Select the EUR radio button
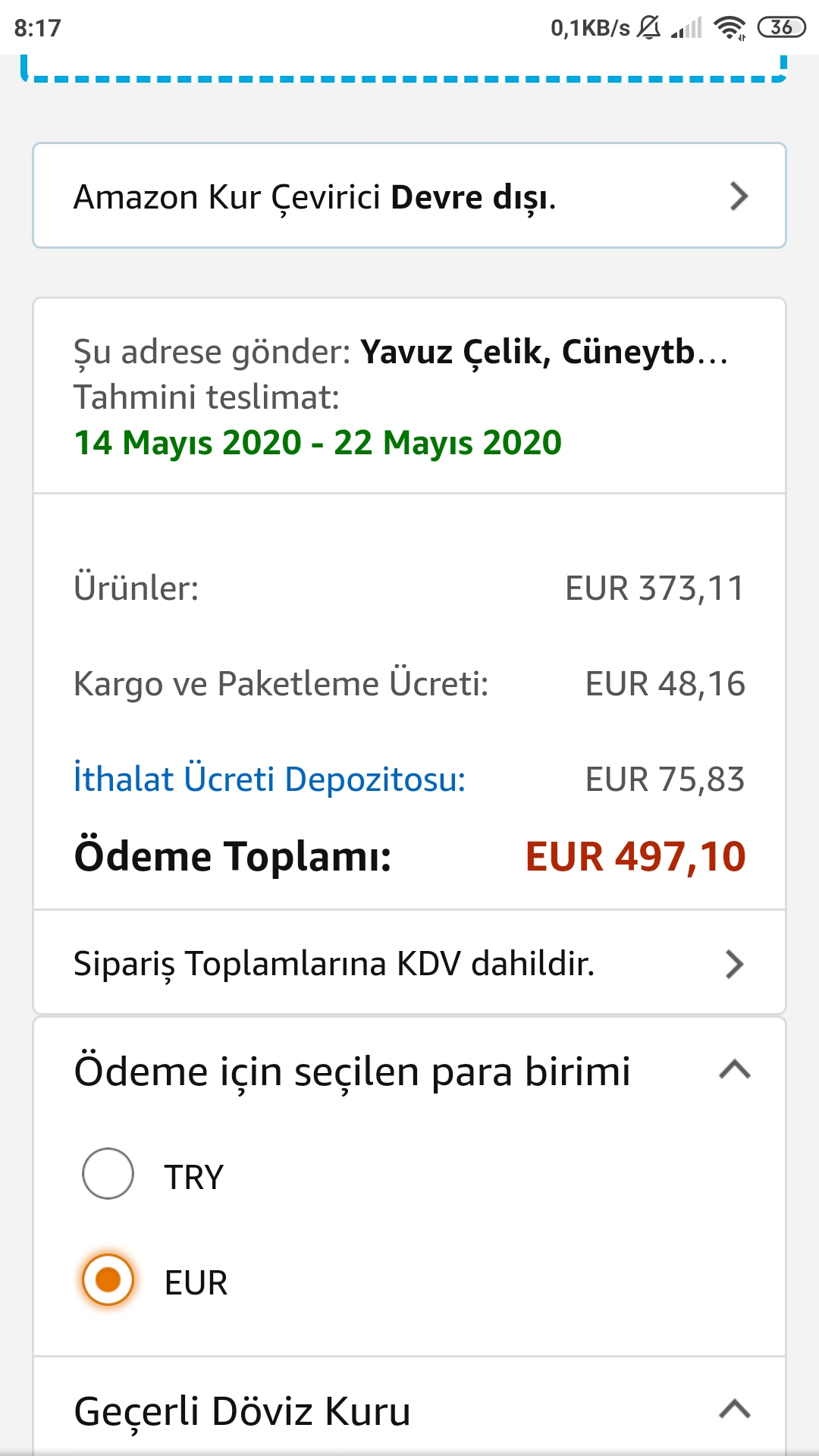Viewport: 819px width, 1456px height. pyautogui.click(x=108, y=1280)
